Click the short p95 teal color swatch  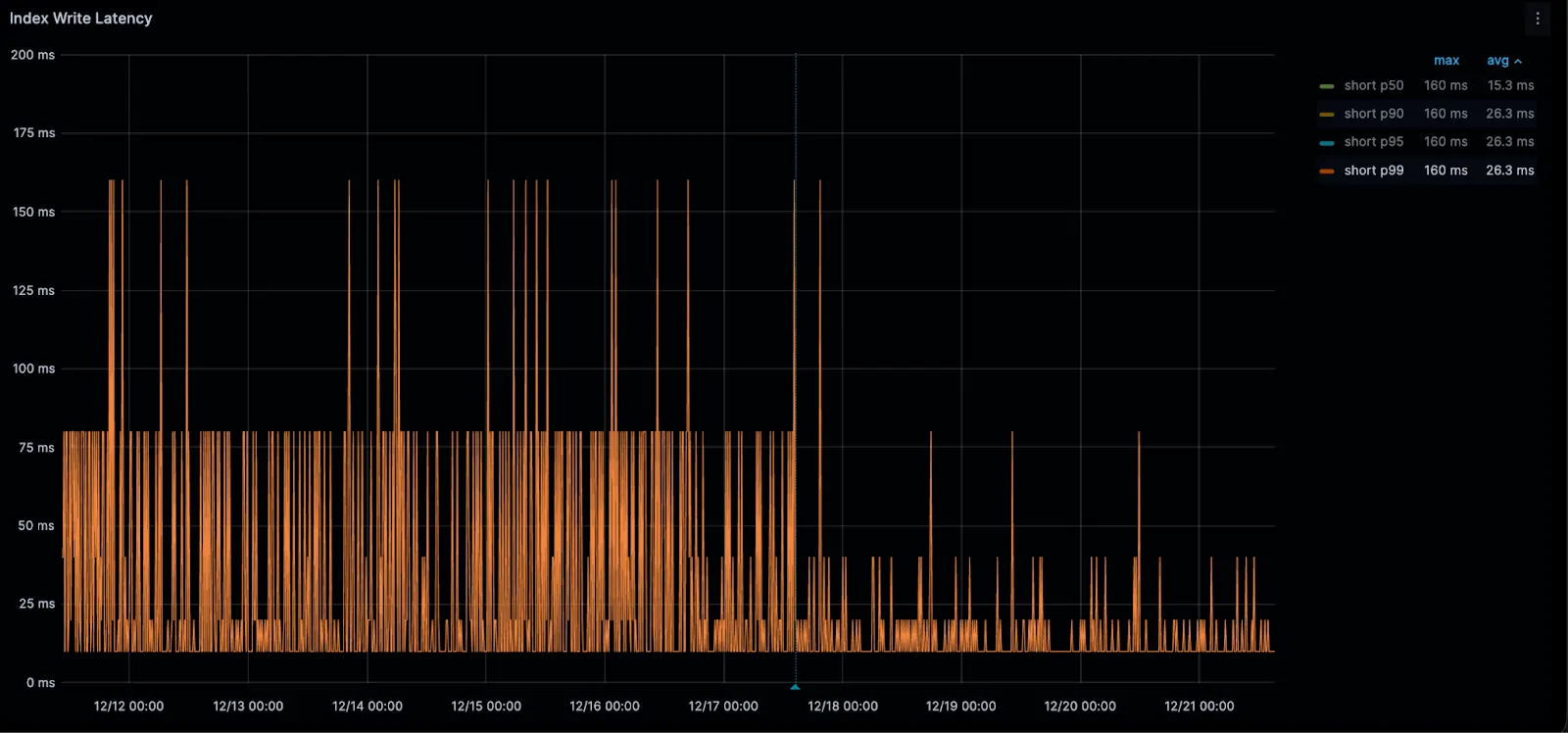1327,143
